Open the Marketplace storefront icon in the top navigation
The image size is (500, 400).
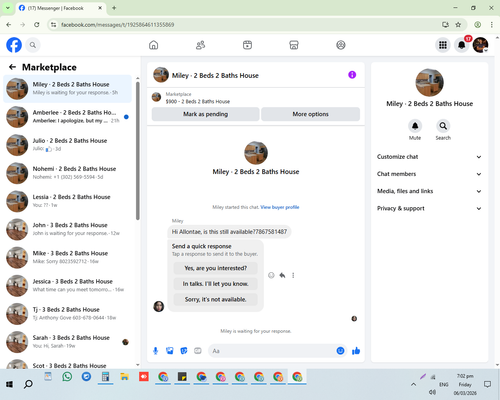pos(294,45)
